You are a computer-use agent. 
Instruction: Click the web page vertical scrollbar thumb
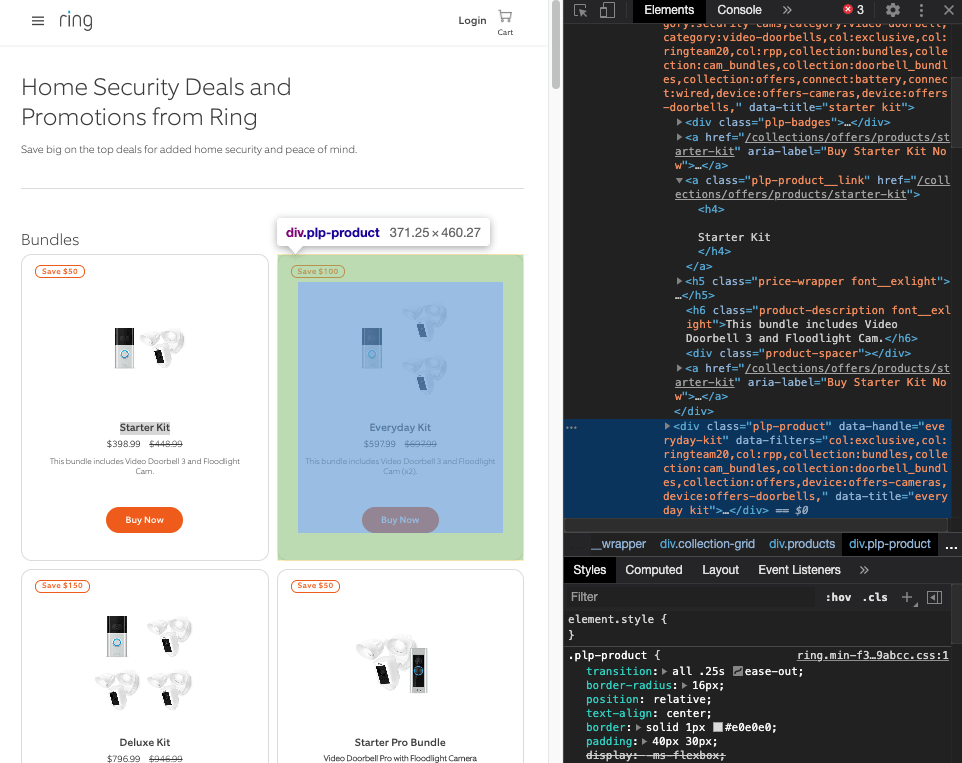coord(556,45)
